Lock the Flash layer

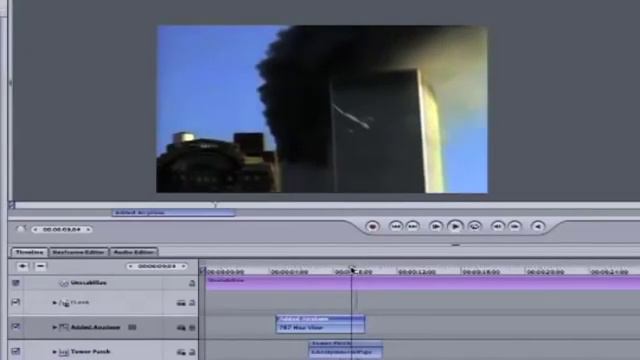coord(192,303)
